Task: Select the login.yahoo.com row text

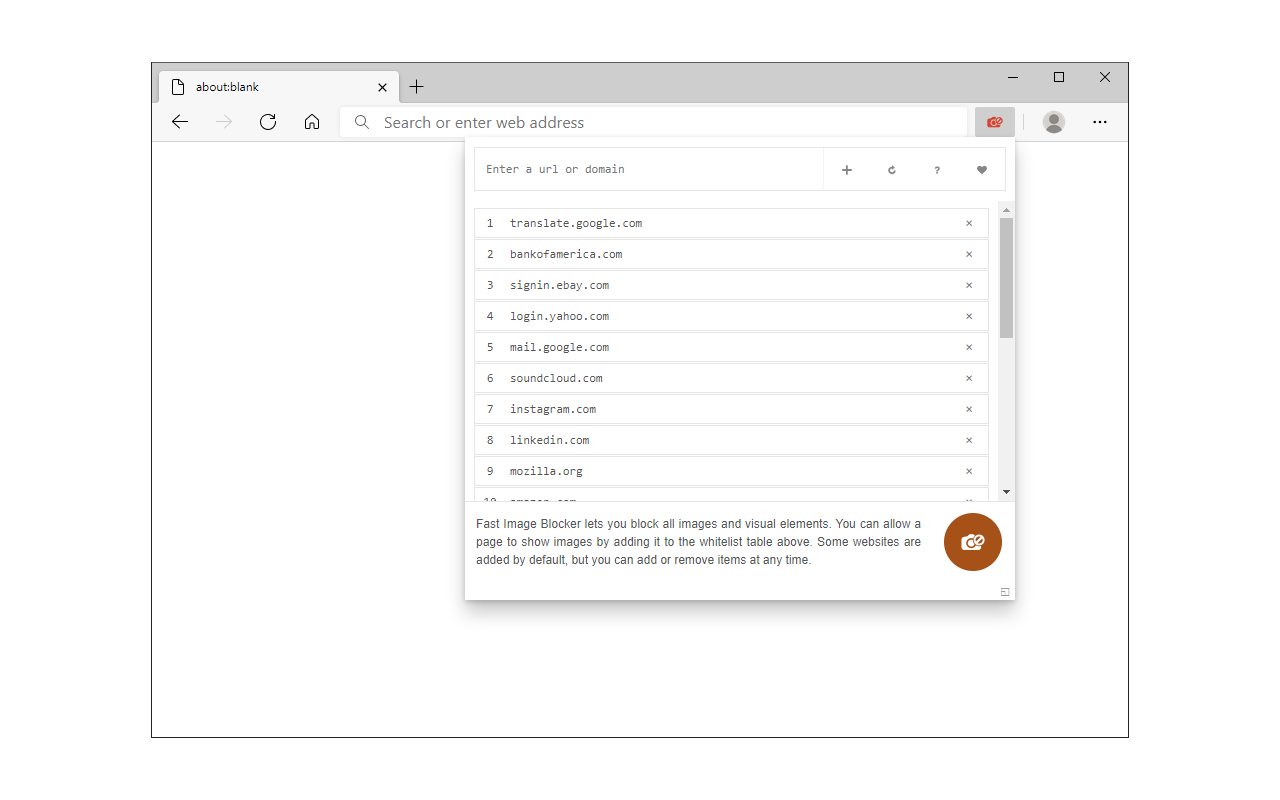Action: (559, 316)
